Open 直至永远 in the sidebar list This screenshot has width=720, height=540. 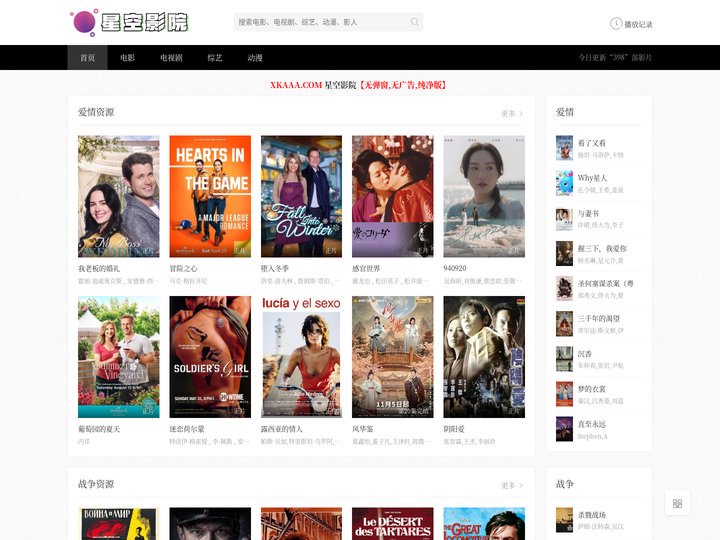(591, 424)
